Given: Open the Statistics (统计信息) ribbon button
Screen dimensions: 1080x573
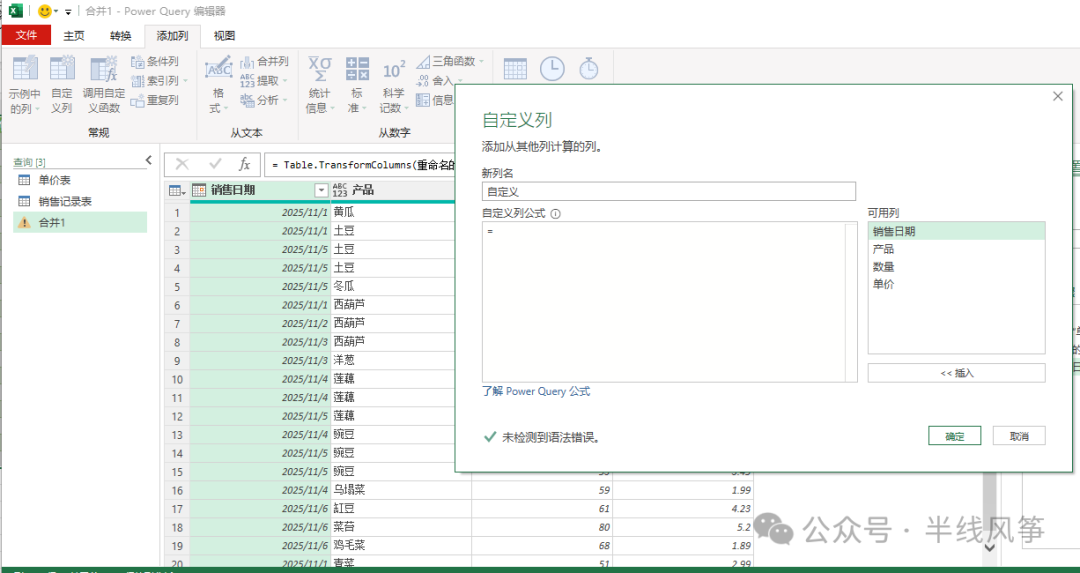Looking at the screenshot, I should pyautogui.click(x=320, y=85).
